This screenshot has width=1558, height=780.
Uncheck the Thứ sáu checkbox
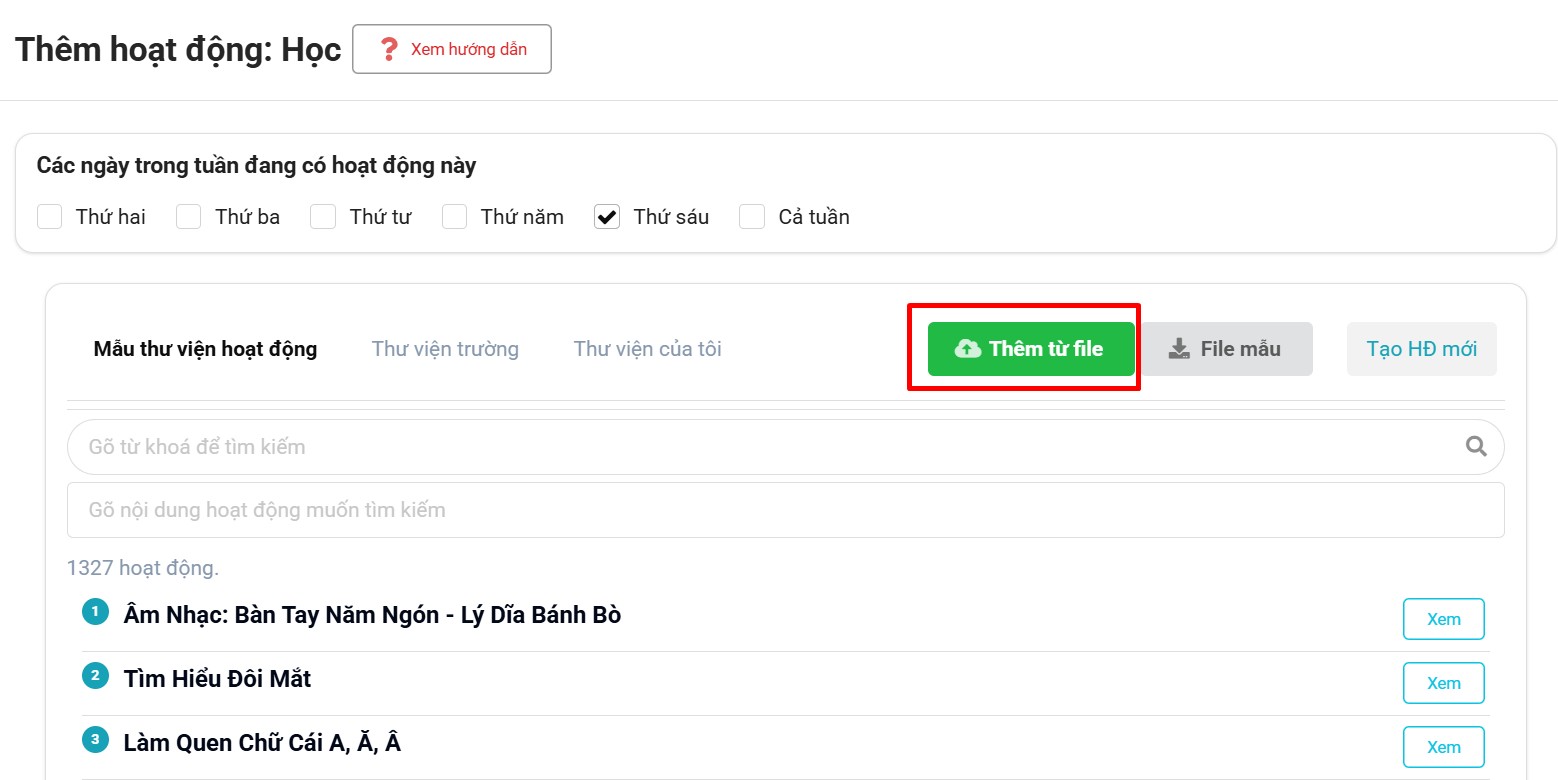[607, 217]
